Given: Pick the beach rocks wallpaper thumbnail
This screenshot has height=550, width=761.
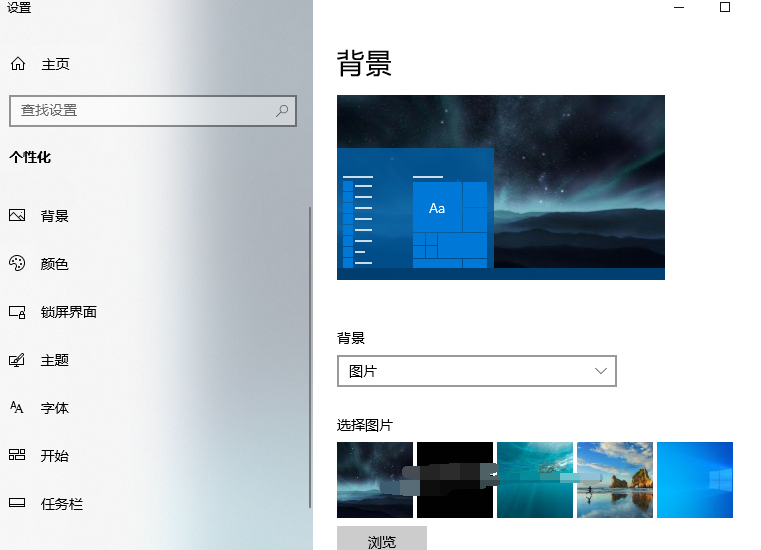Looking at the screenshot, I should (615, 480).
